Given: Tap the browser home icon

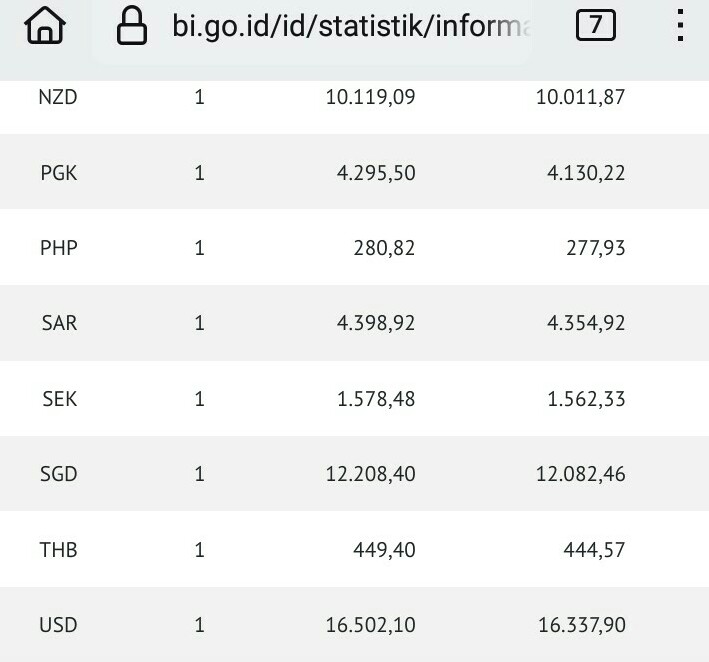Looking at the screenshot, I should [x=43, y=27].
